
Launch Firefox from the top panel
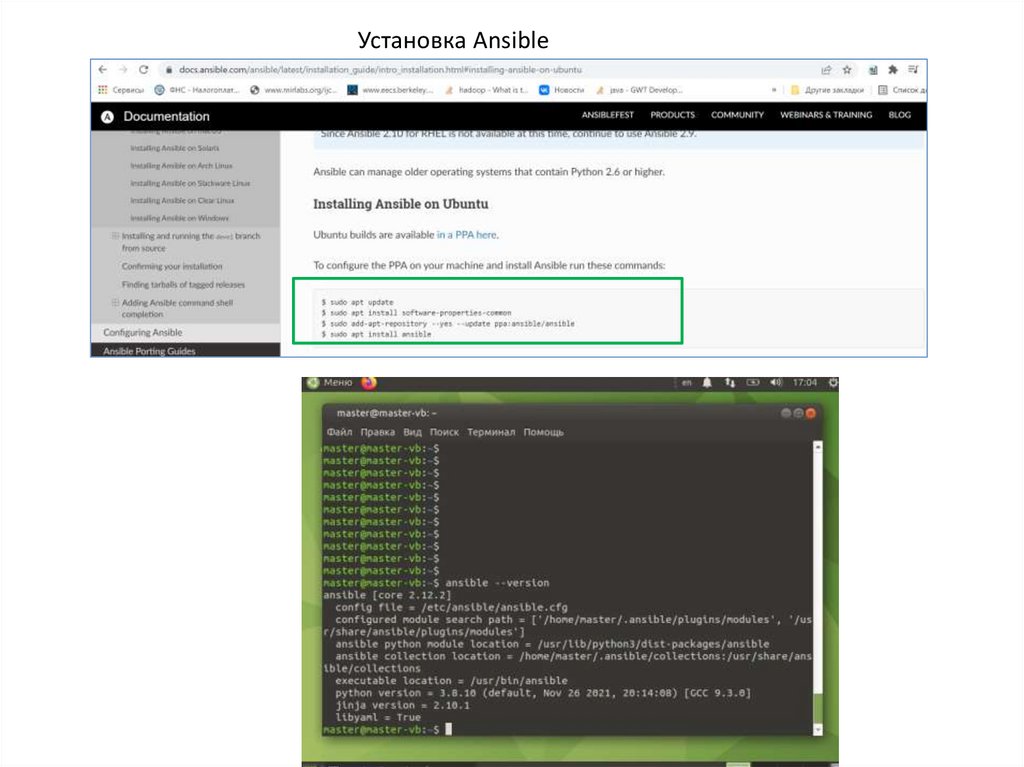point(369,383)
